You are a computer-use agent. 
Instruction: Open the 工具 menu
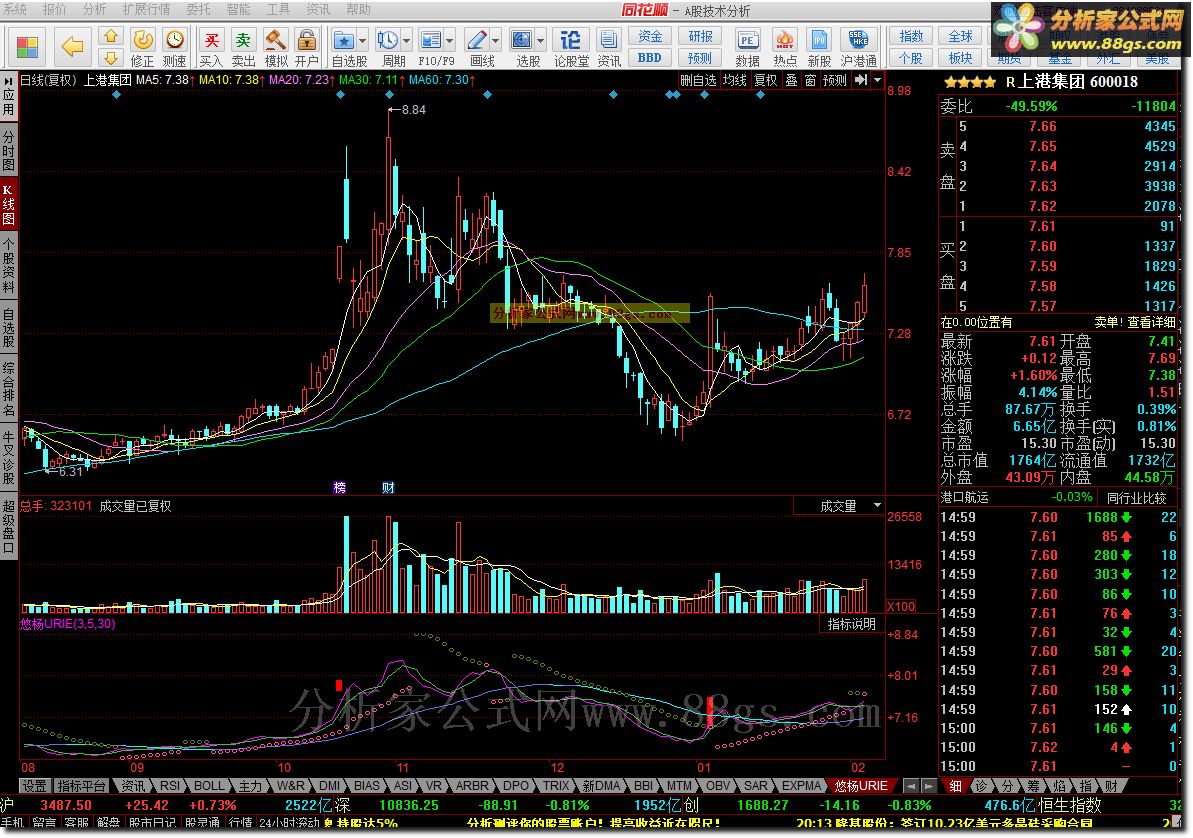tap(277, 9)
